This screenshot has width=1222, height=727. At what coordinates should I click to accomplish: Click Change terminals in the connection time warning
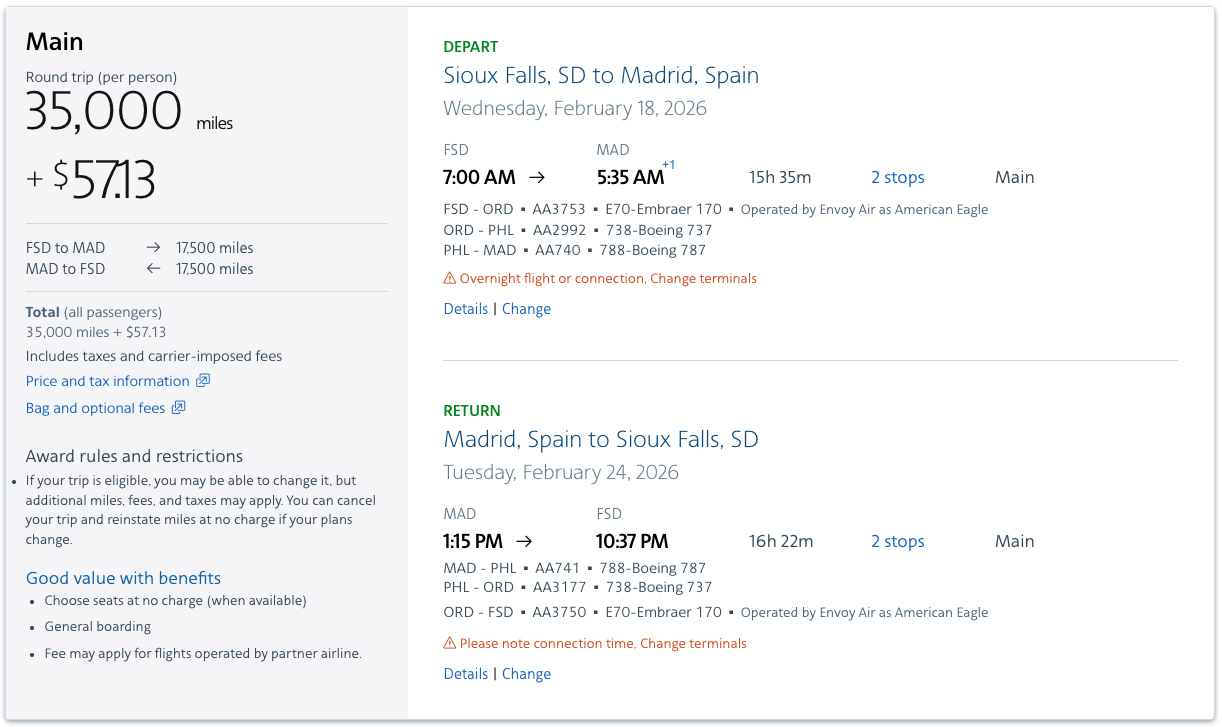tap(693, 642)
